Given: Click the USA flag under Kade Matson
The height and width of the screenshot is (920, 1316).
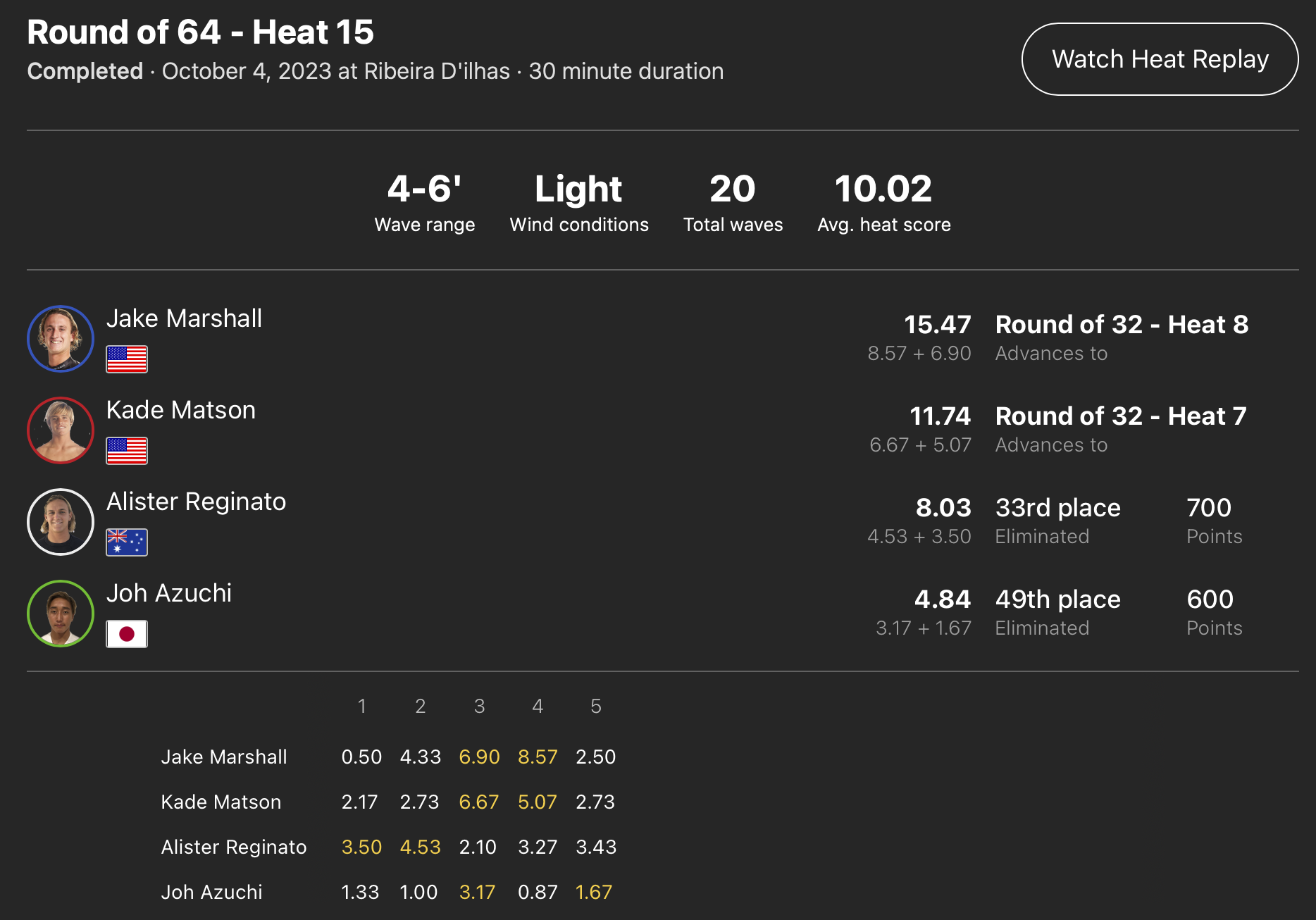Looking at the screenshot, I should coord(127,451).
